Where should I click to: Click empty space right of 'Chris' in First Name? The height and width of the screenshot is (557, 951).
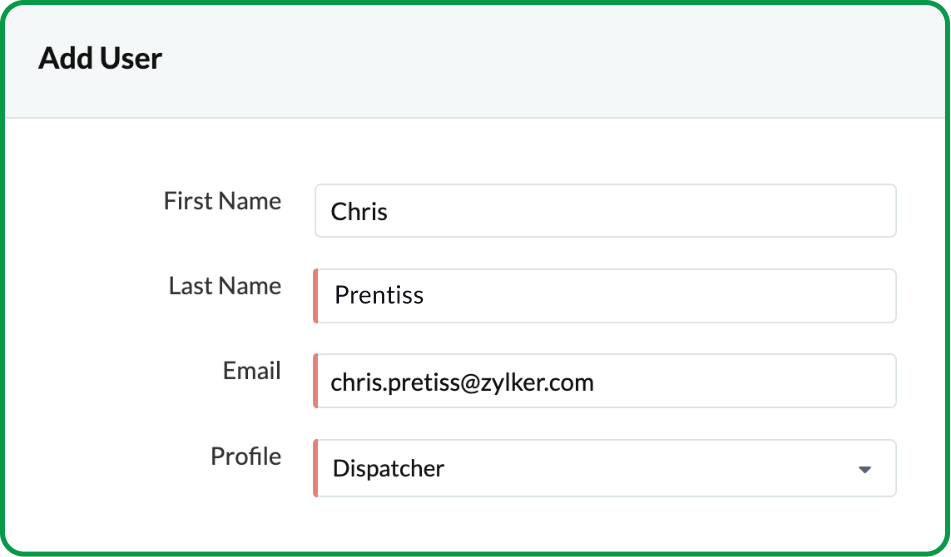650,211
